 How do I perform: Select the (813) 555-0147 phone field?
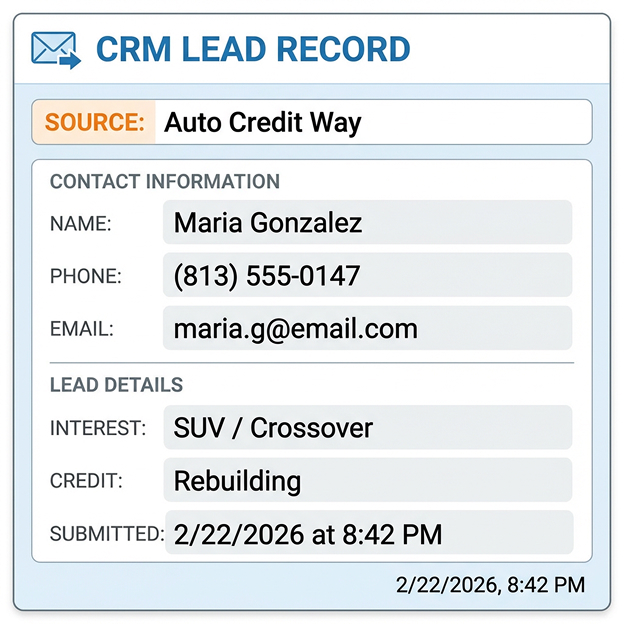coord(367,275)
